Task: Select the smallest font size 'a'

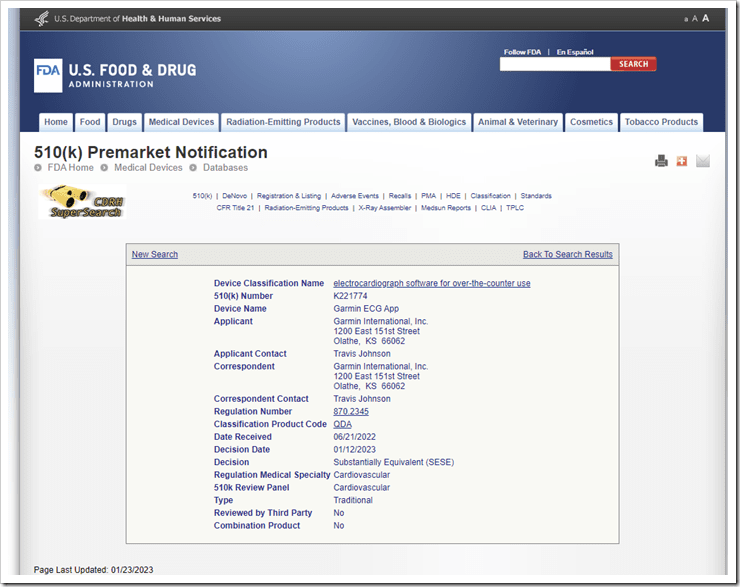Action: (686, 19)
